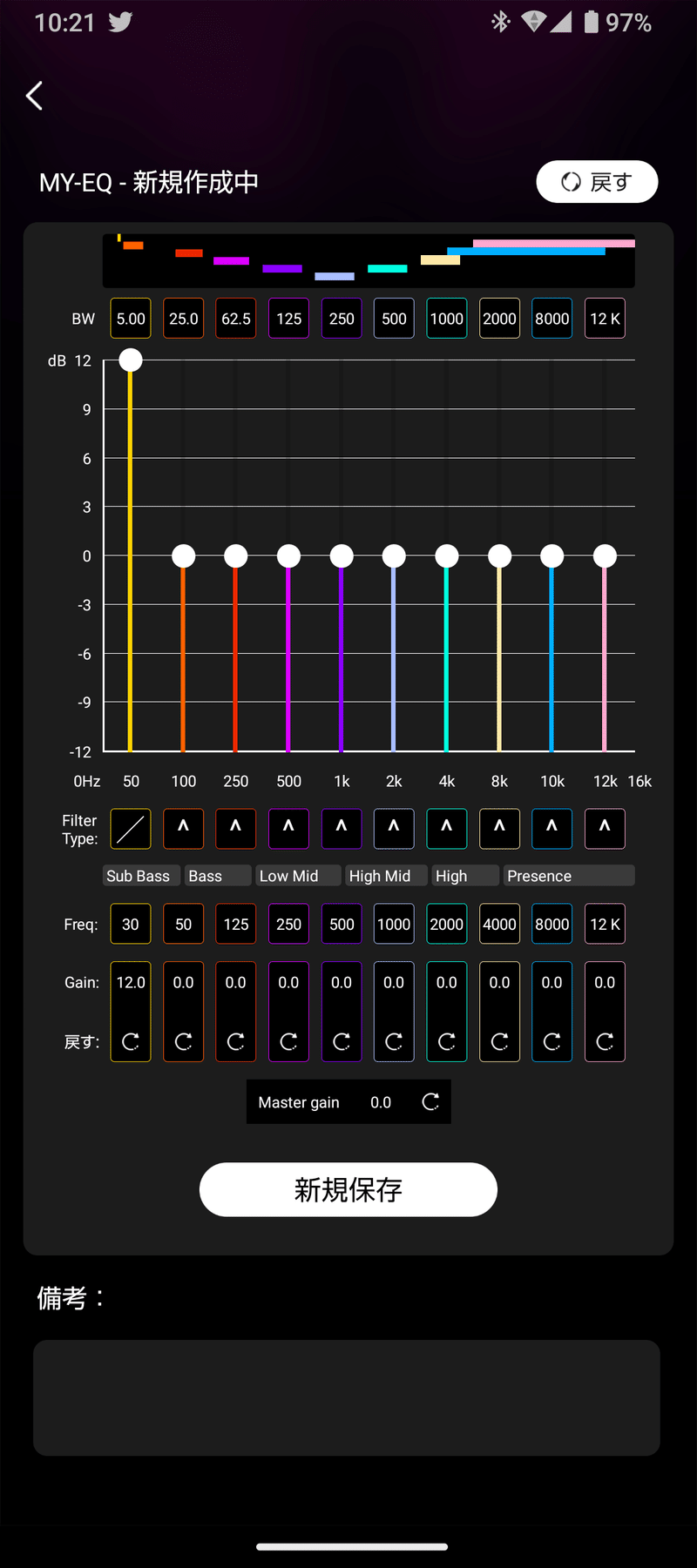Open filter type selector for 8000 Hz band
The height and width of the screenshot is (1568, 697).
click(552, 829)
